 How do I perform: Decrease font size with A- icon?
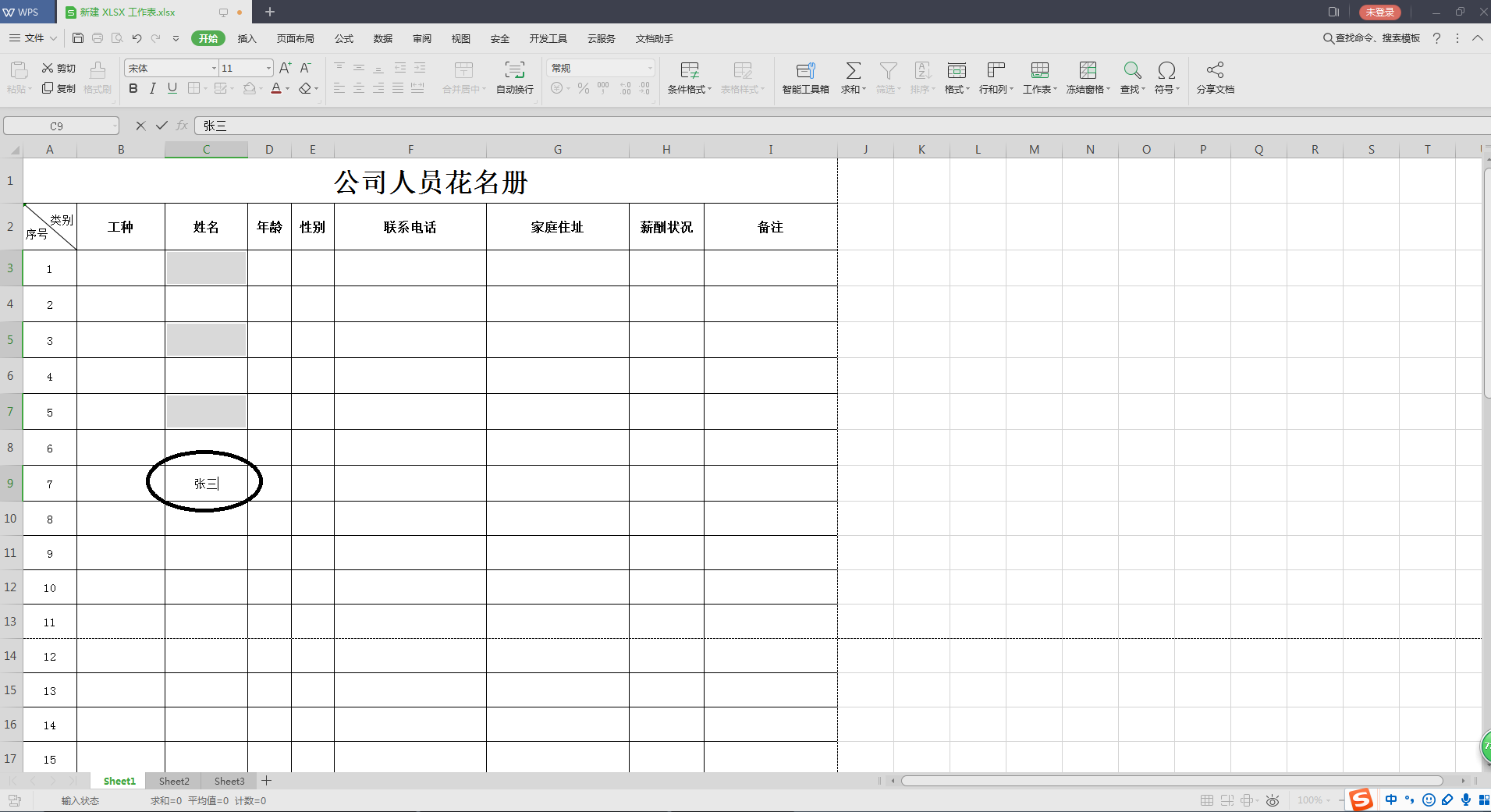(306, 69)
